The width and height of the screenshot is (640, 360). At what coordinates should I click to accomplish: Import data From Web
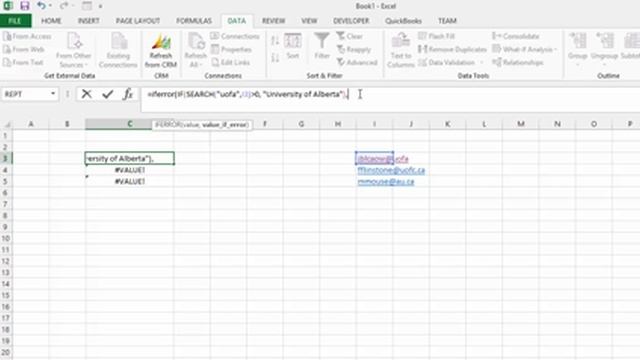pyautogui.click(x=24, y=49)
